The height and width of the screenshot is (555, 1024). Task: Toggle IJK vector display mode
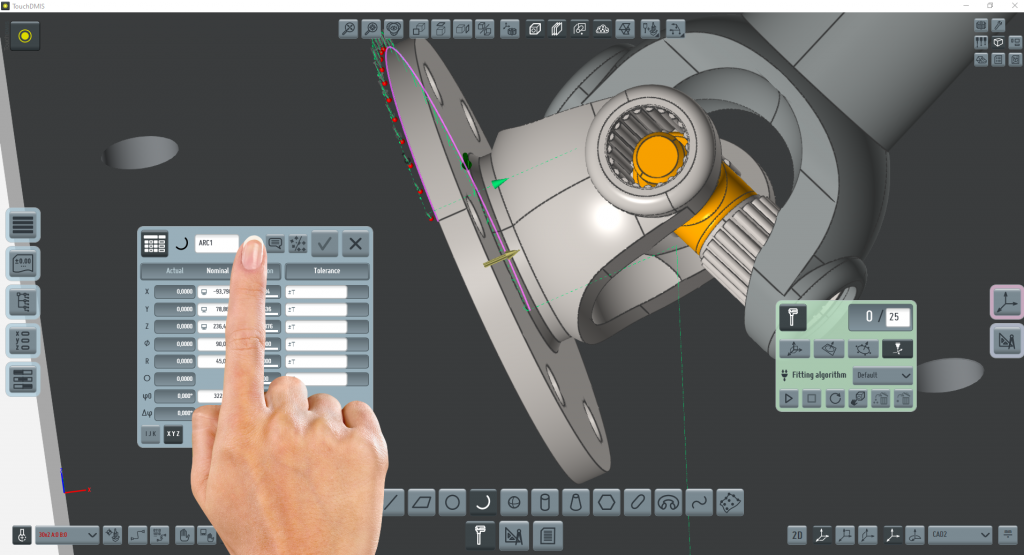click(150, 434)
